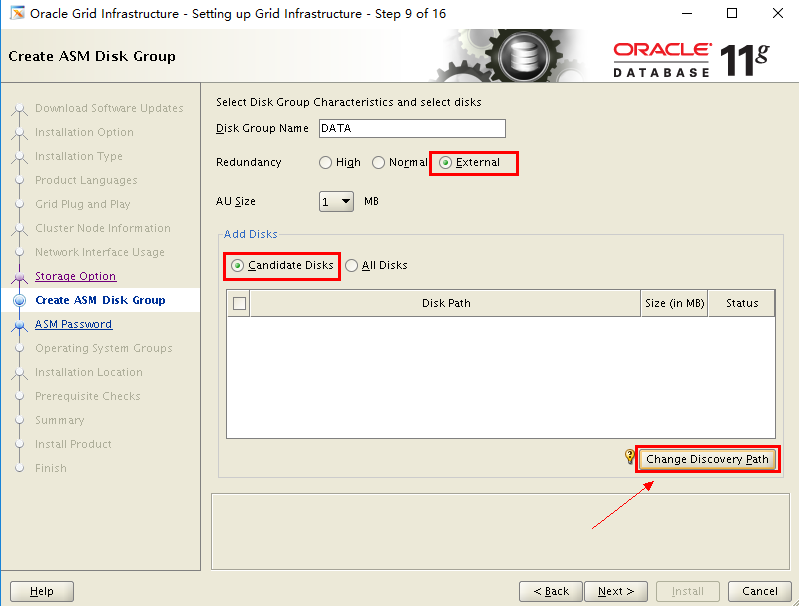Viewport: 799px width, 606px height.
Task: Click Cluster Node Information step label
Action: (102, 228)
